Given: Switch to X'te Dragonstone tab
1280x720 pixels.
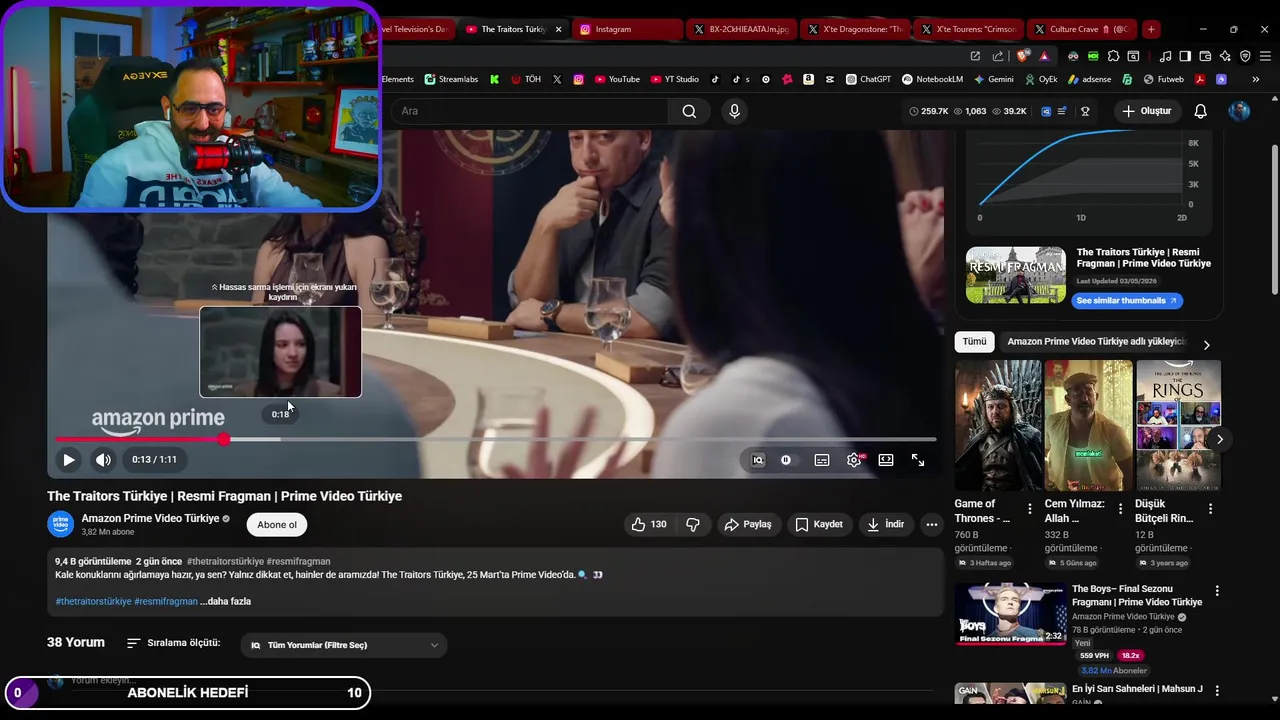Looking at the screenshot, I should tap(855, 29).
